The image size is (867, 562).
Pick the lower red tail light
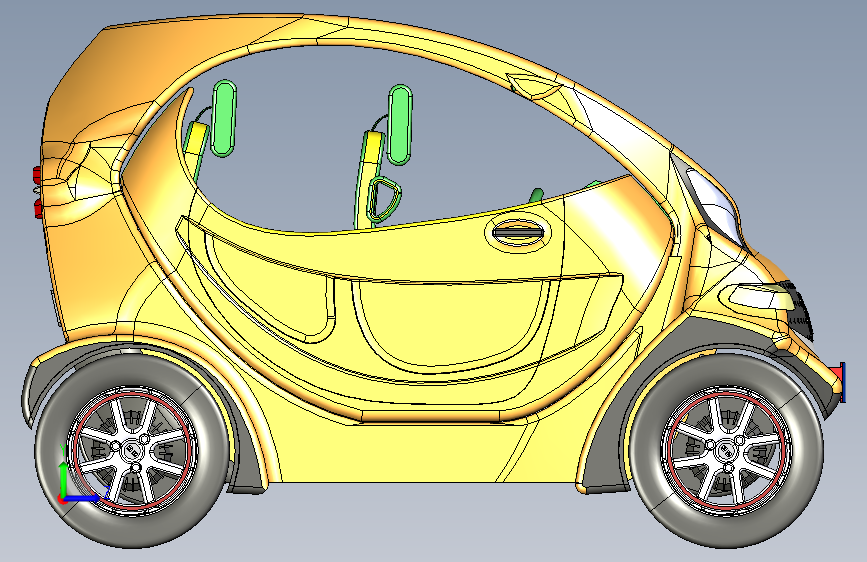coord(38,209)
